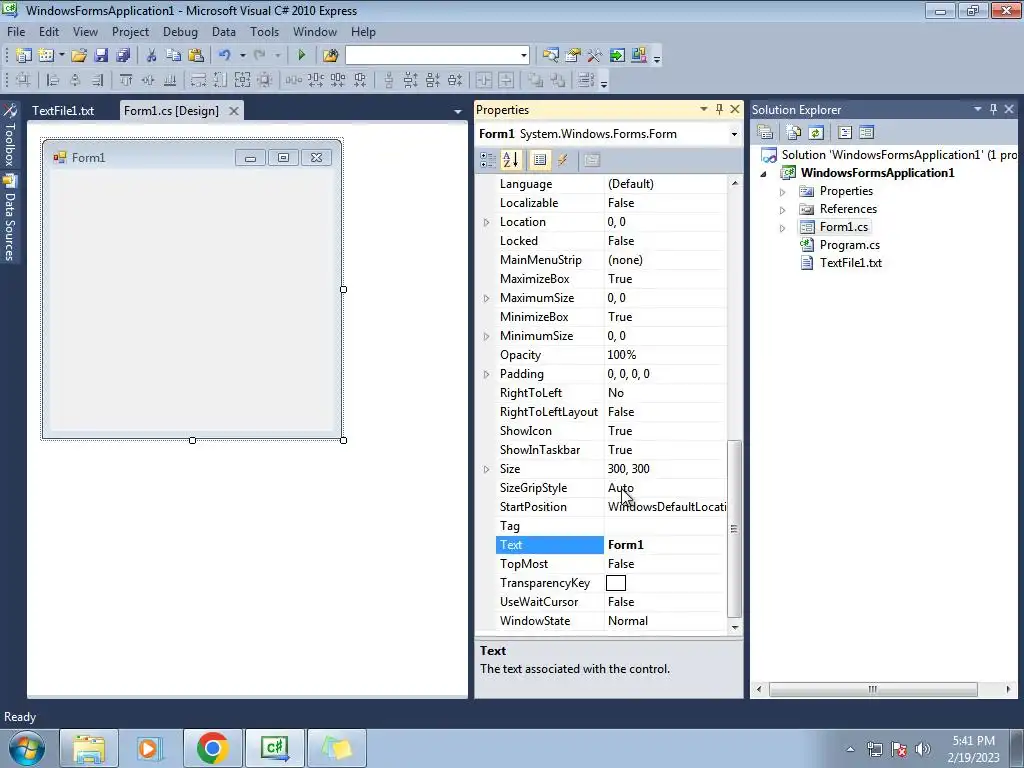Close the Form1.cs [Design] tab

pyautogui.click(x=233, y=111)
